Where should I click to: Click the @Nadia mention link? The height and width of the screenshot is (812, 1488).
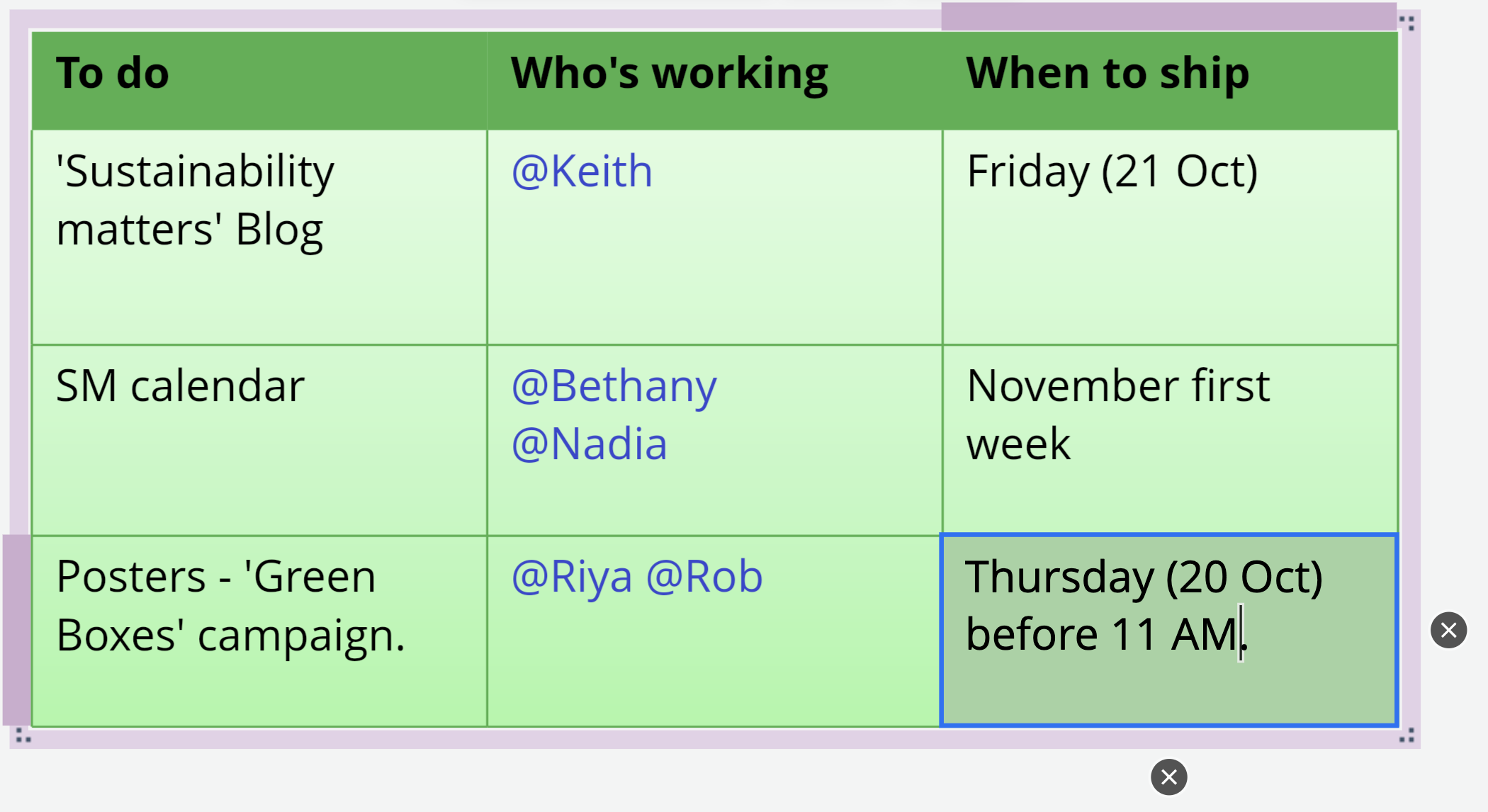point(589,444)
